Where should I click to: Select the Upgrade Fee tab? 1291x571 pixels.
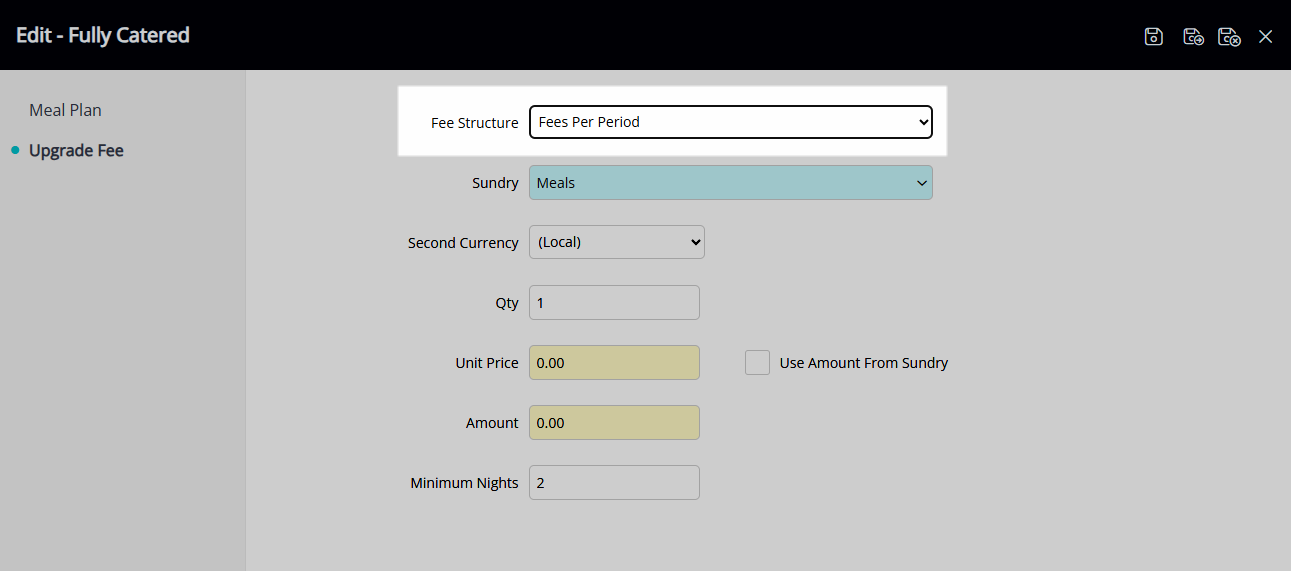[76, 151]
